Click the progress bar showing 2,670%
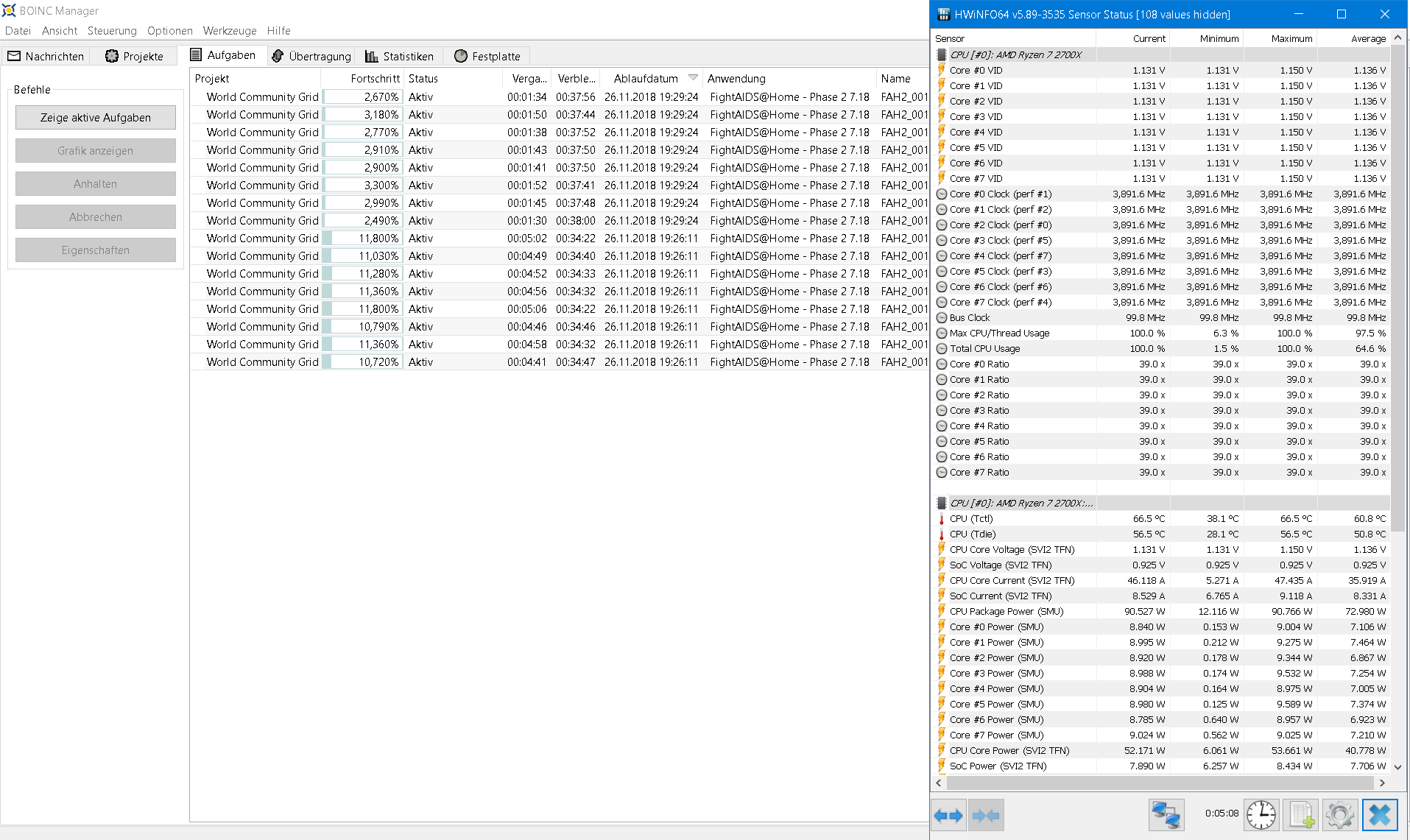Screen dimensions: 1410x840 pyautogui.click(x=363, y=97)
